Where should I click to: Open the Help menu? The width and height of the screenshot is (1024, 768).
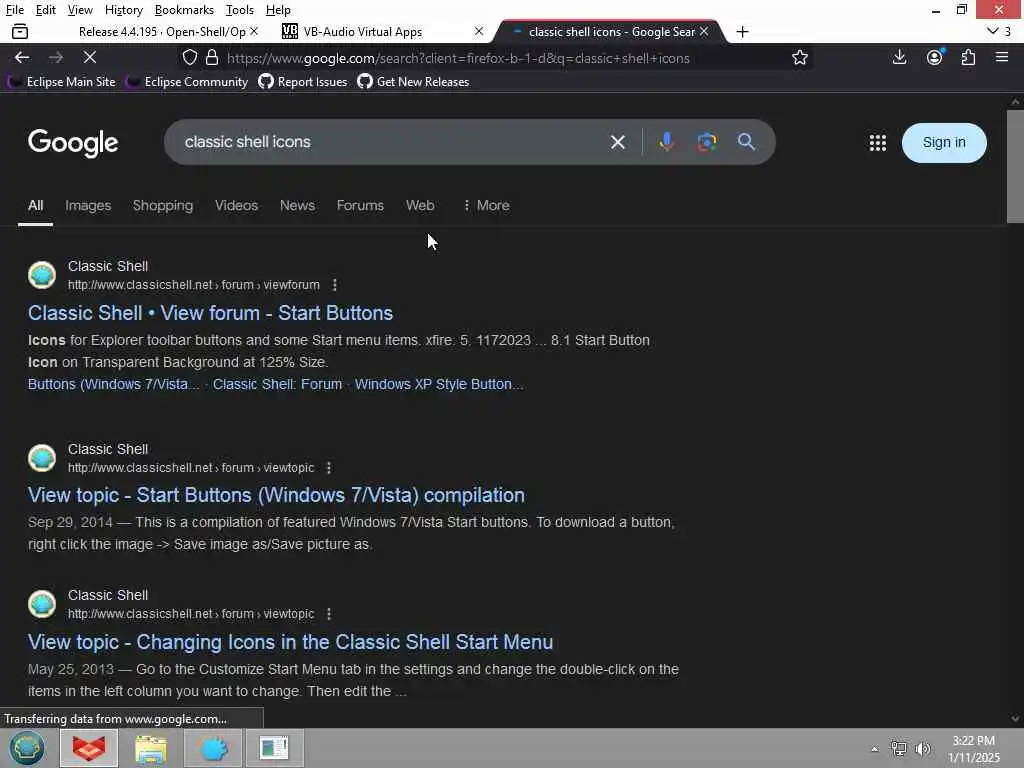(278, 10)
